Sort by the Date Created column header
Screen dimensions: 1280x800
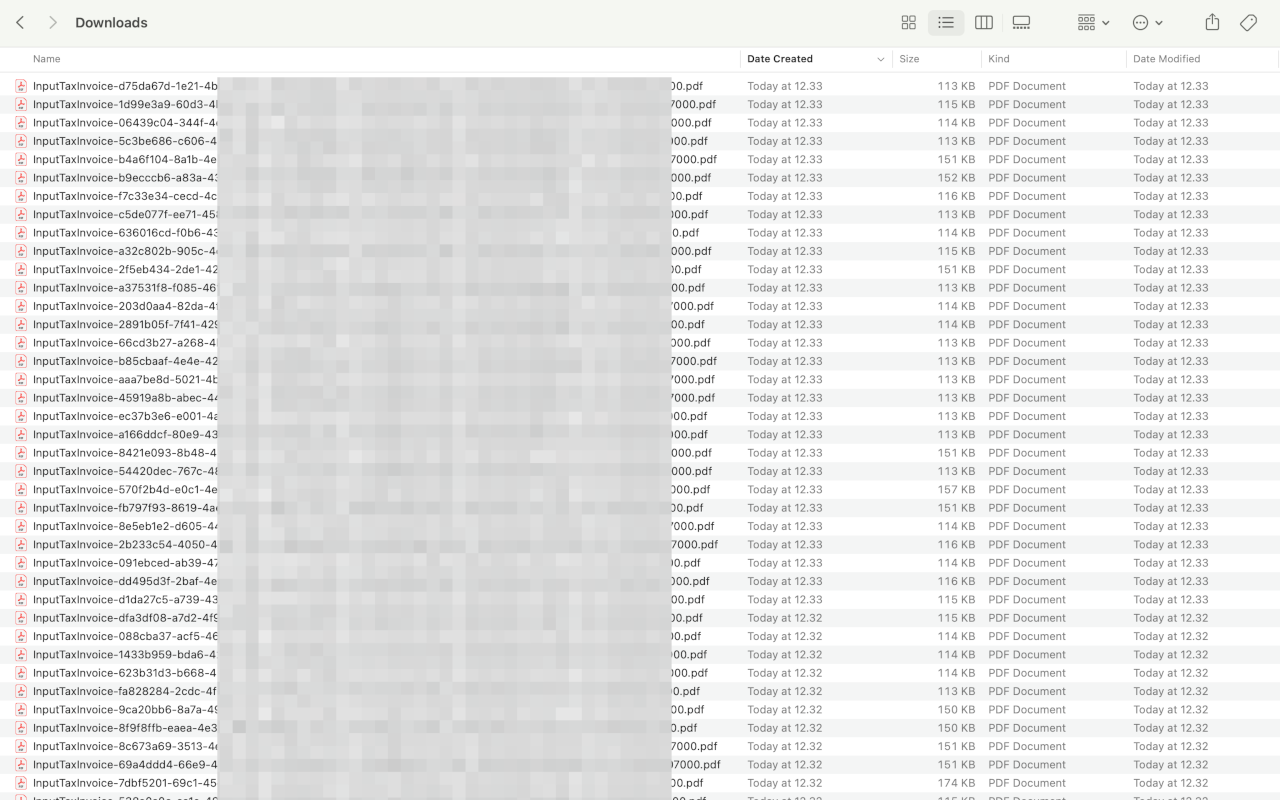[780, 59]
